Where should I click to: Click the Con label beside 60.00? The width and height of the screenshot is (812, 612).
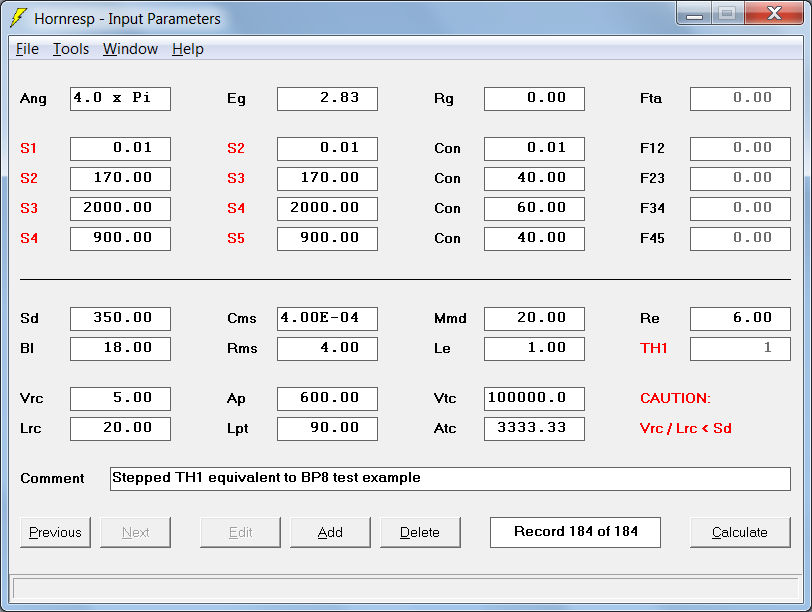pyautogui.click(x=447, y=209)
